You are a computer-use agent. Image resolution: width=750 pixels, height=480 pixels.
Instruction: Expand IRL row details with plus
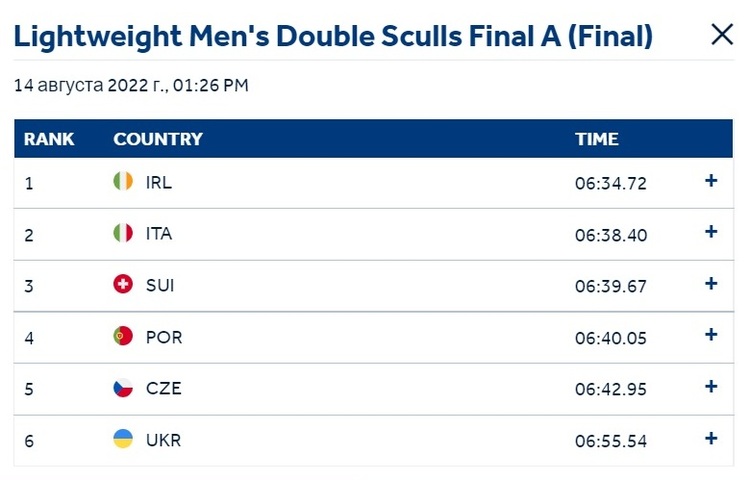point(711,181)
